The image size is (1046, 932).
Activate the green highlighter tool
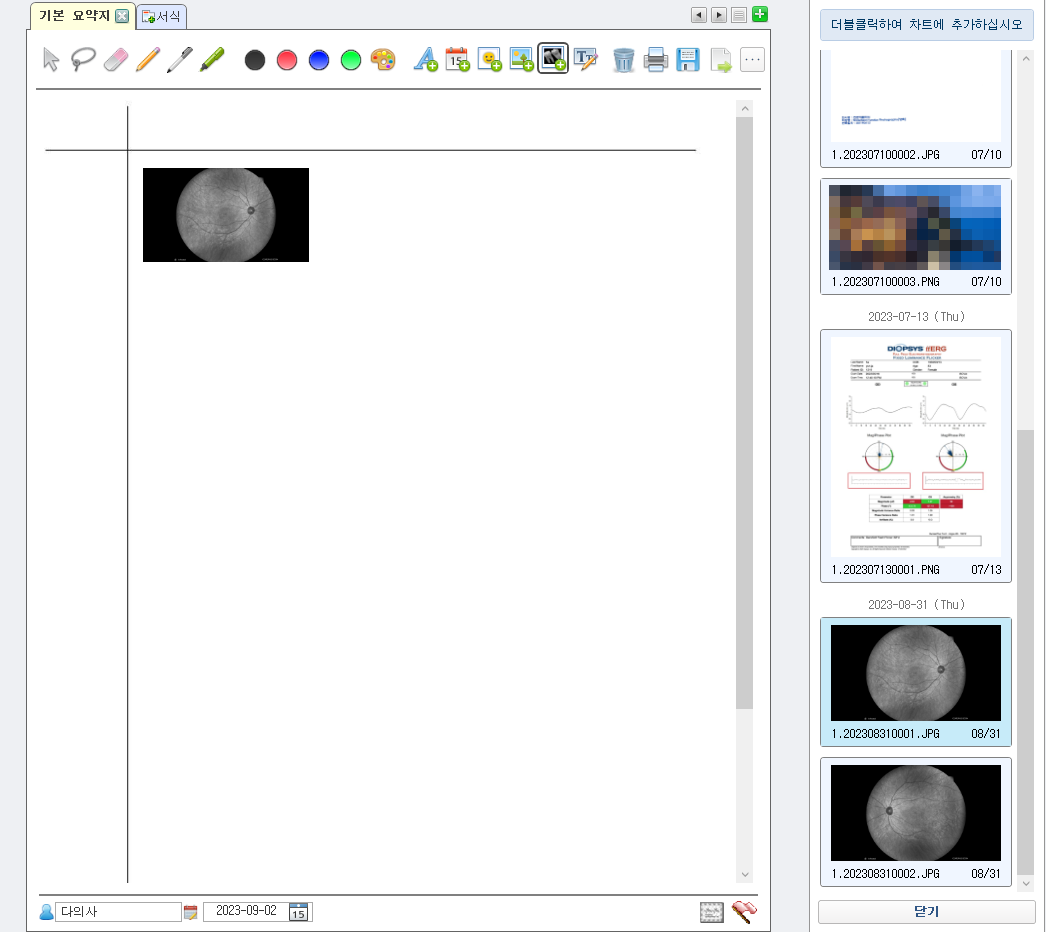[x=211, y=60]
